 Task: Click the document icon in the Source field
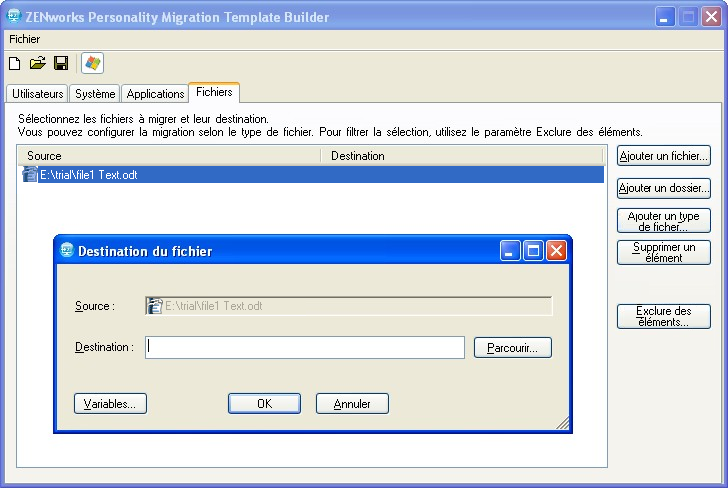pos(155,306)
